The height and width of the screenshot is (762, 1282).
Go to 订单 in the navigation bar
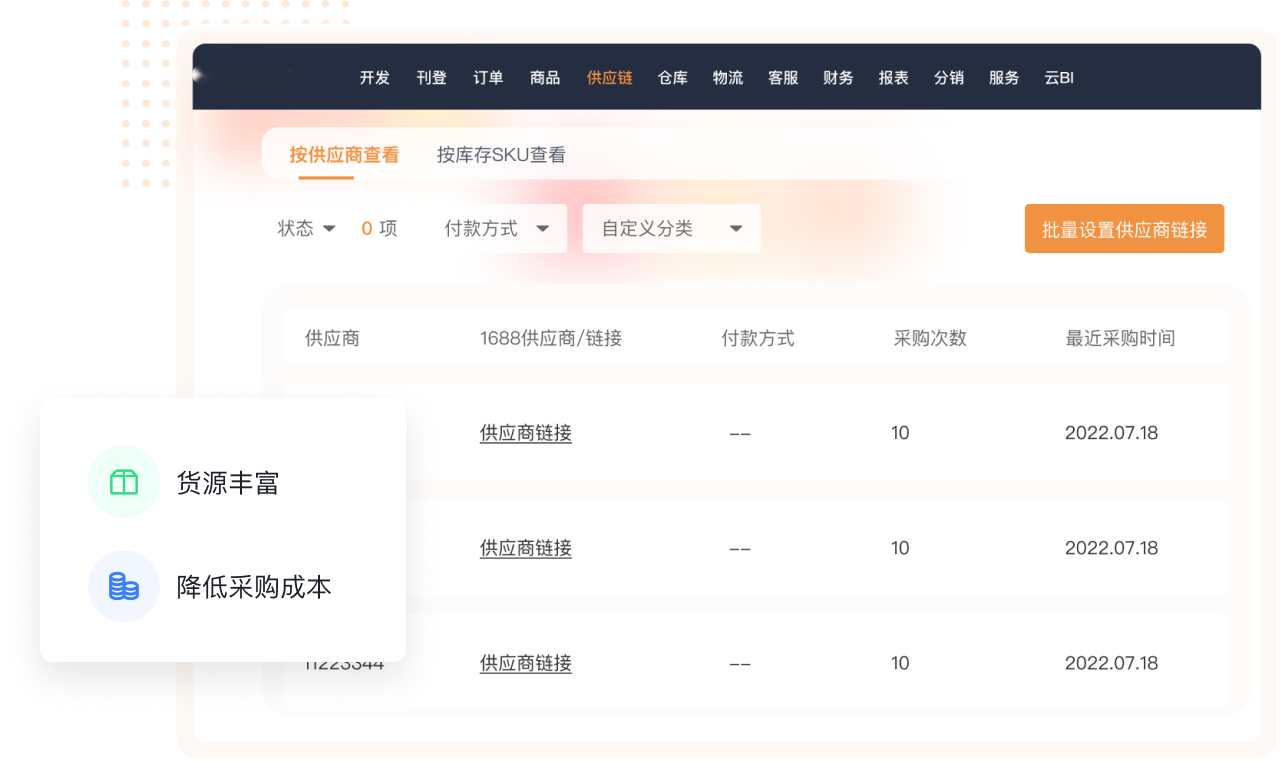(x=488, y=78)
